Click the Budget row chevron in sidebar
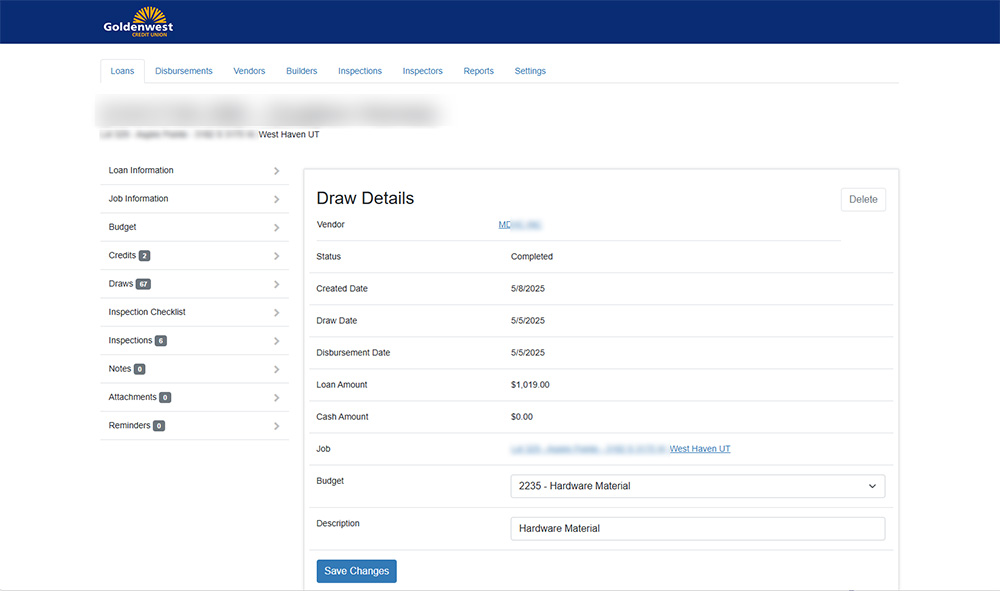This screenshot has height=591, width=1000. (276, 228)
